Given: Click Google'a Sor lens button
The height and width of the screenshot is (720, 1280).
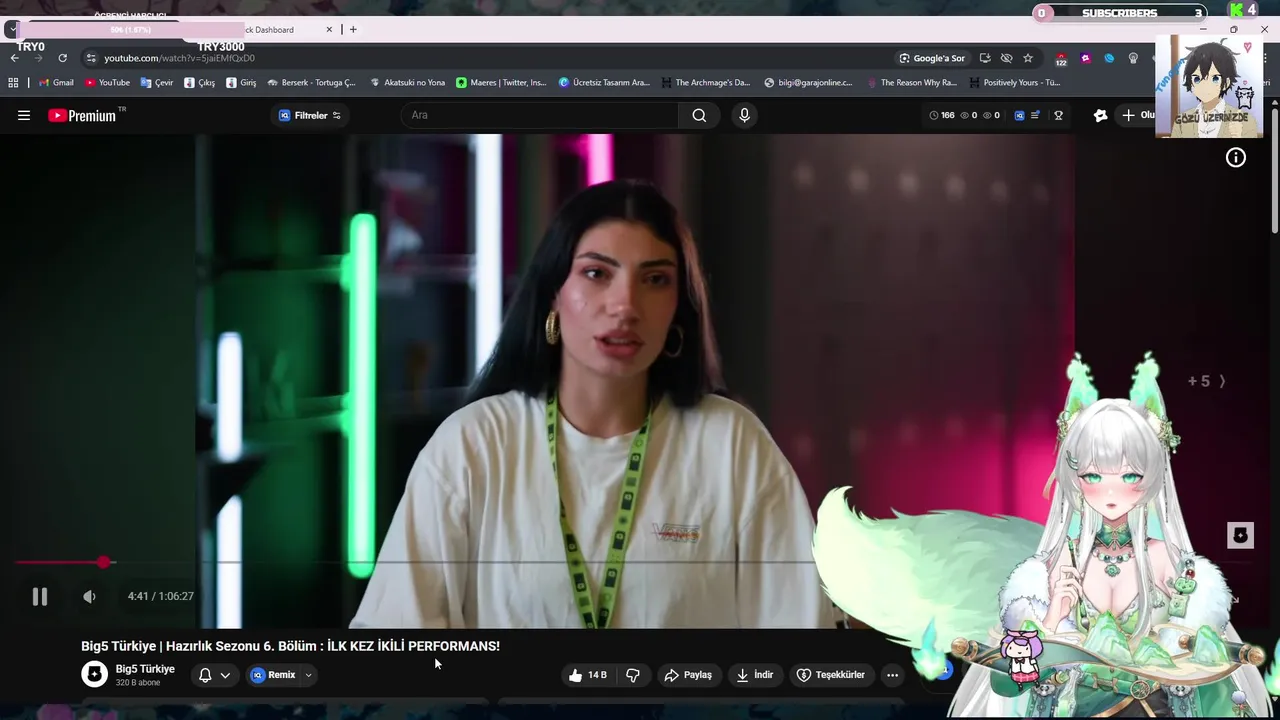Looking at the screenshot, I should click(932, 58).
